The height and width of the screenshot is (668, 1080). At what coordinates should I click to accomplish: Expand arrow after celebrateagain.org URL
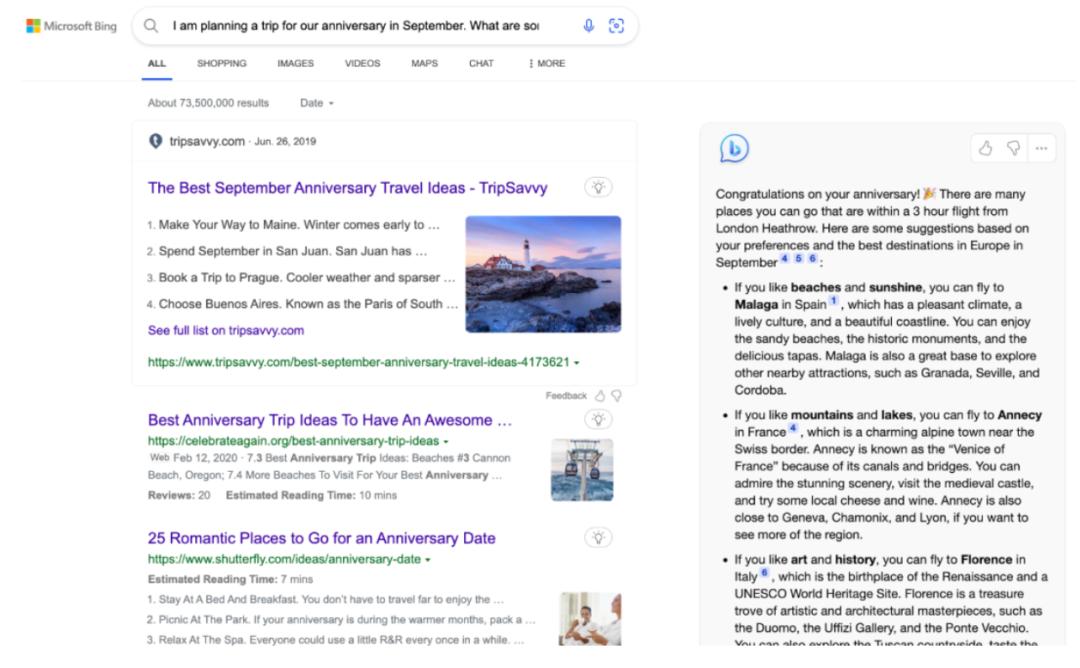[446, 441]
